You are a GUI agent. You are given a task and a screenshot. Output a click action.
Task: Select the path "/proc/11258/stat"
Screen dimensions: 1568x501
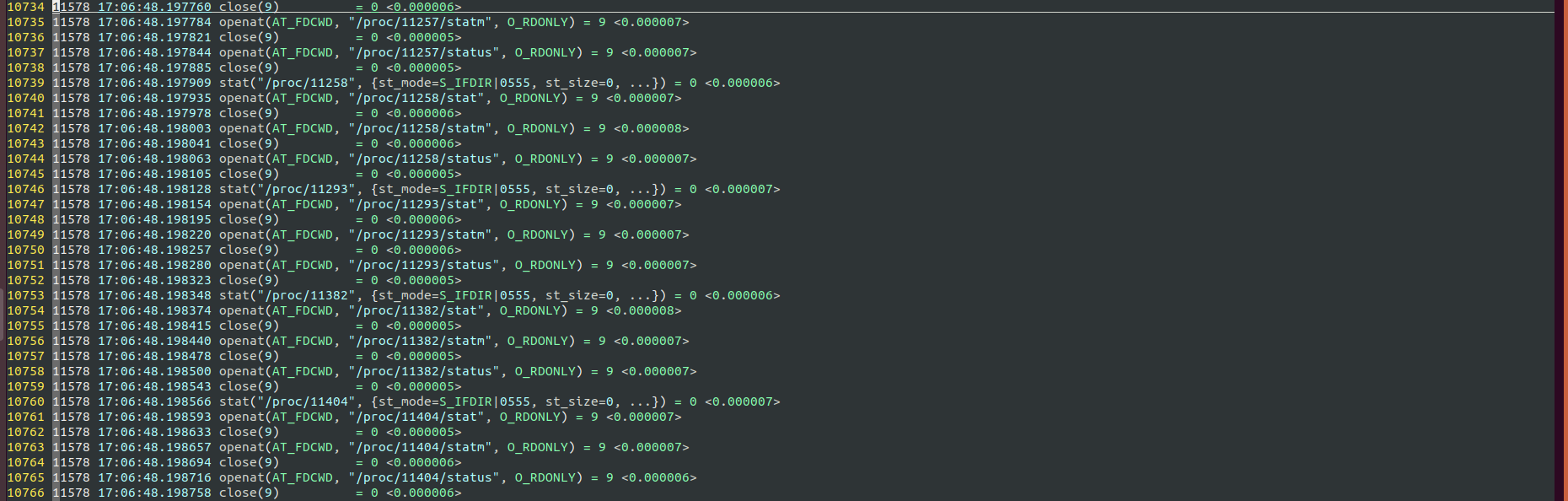(x=416, y=98)
